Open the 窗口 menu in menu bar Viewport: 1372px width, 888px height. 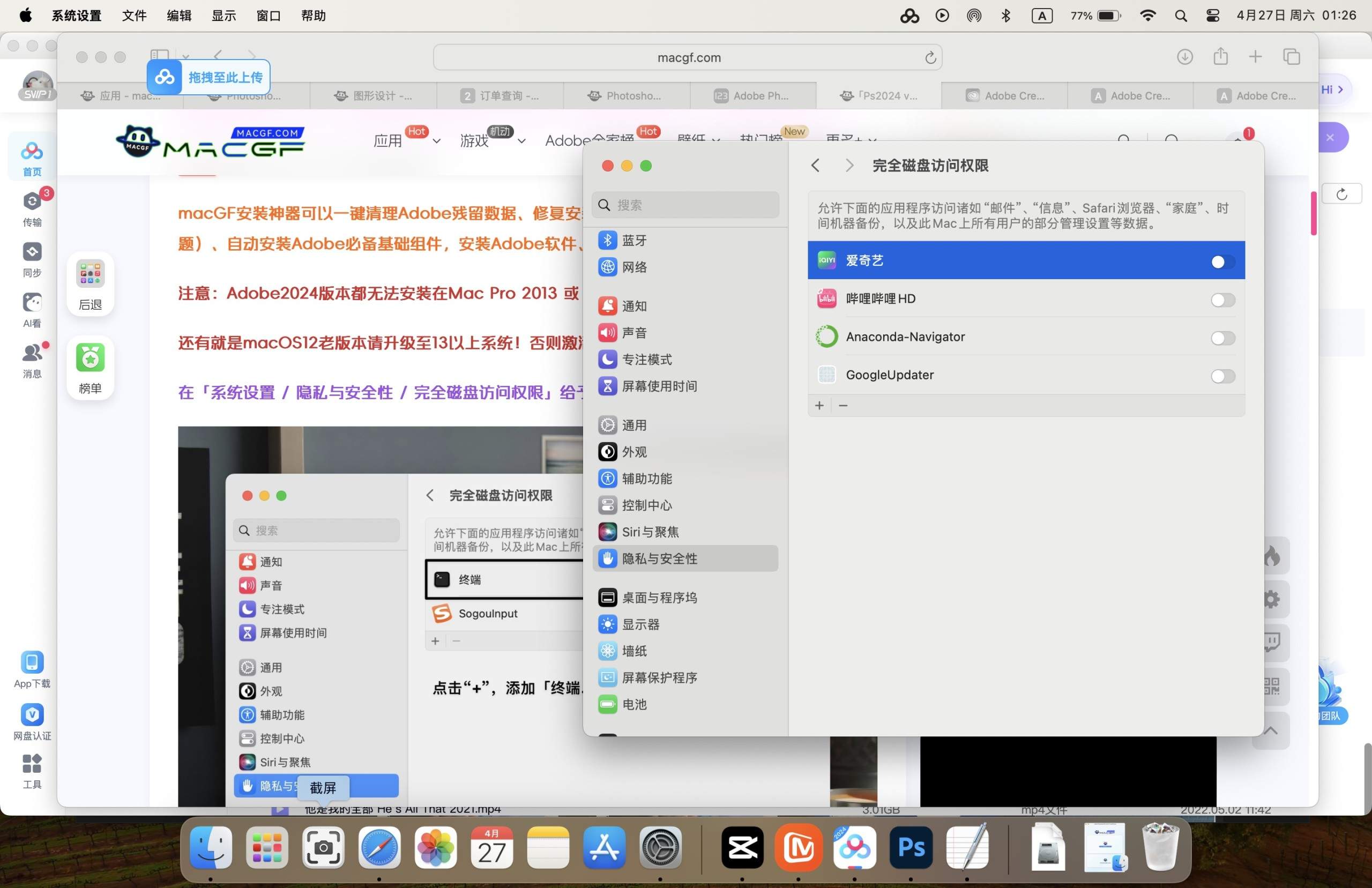(x=267, y=16)
